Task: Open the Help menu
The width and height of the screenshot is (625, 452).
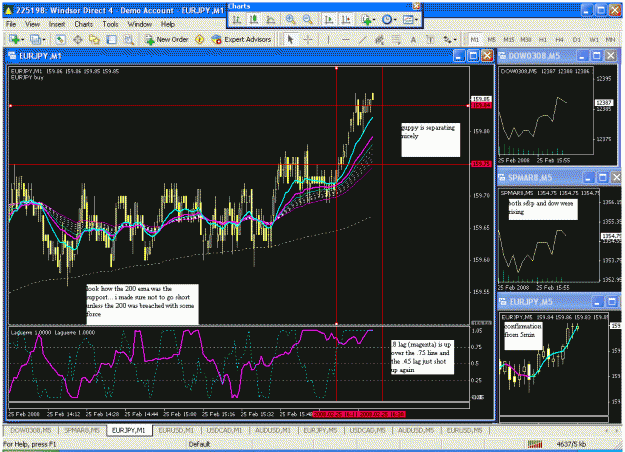Action: click(168, 24)
